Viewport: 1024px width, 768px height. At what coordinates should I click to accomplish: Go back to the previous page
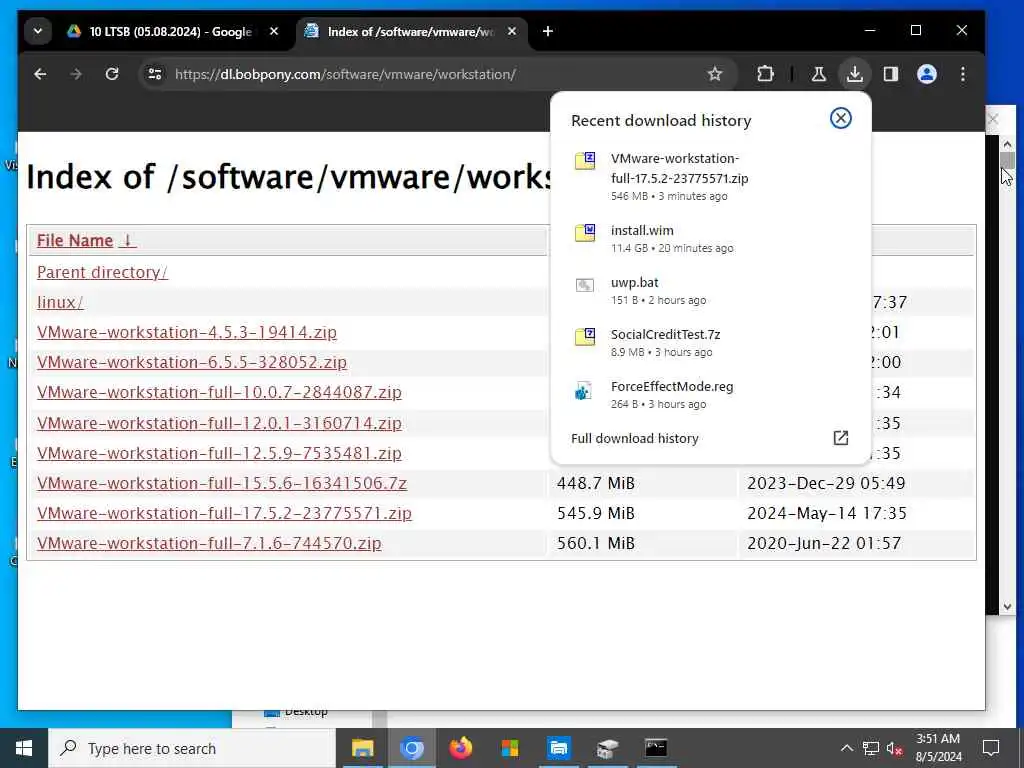click(x=40, y=74)
